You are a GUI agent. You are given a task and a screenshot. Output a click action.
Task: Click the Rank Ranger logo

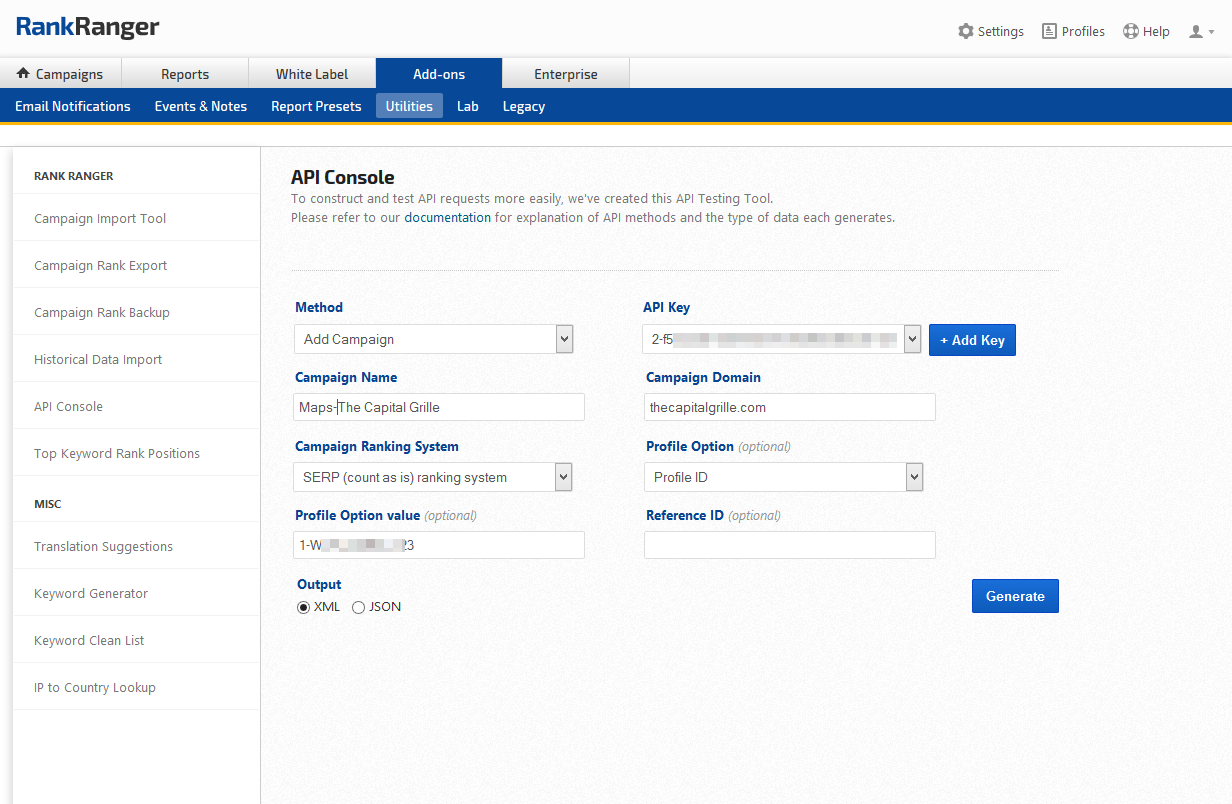(x=88, y=28)
